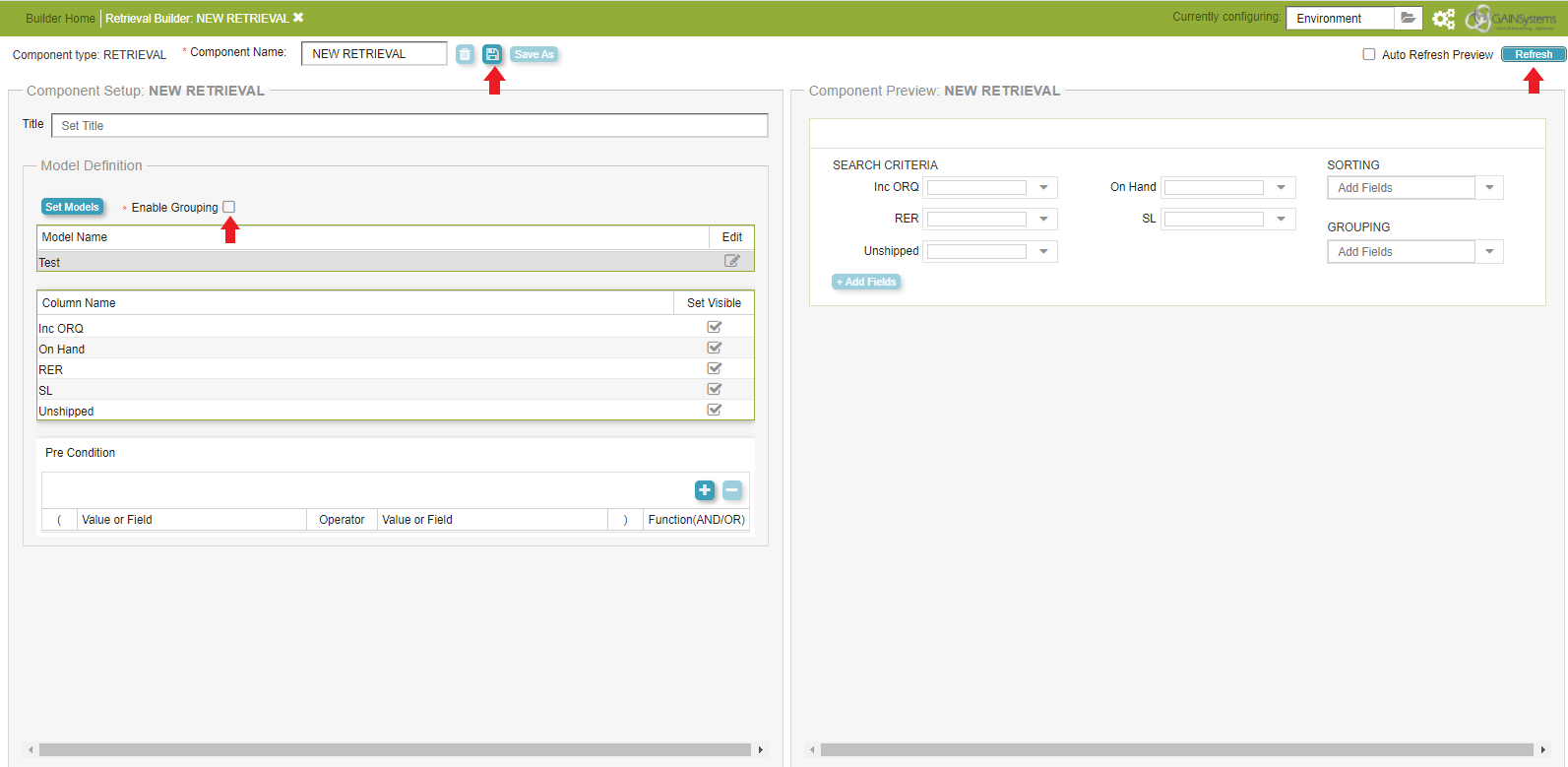This screenshot has height=767, width=1568.
Task: Toggle Auto Refresh Preview checkbox
Action: [x=1368, y=54]
